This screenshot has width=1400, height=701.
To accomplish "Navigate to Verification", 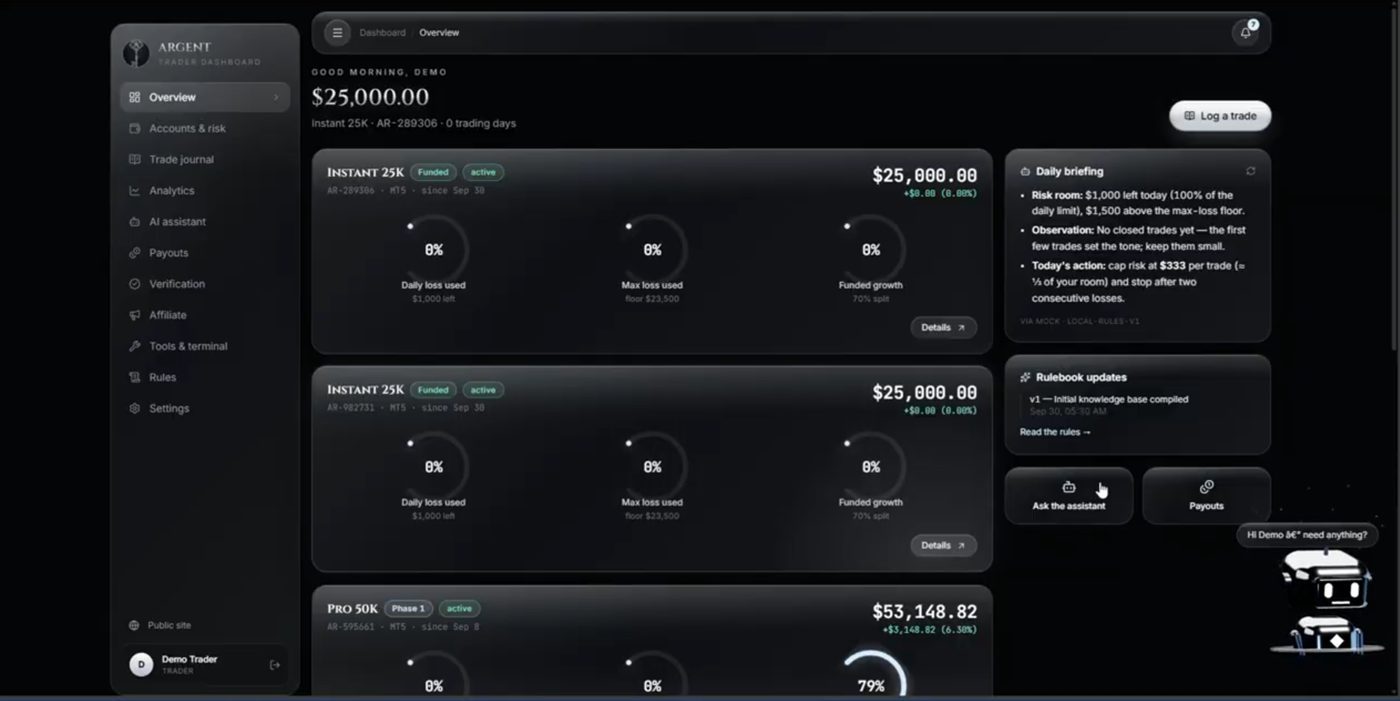I will 205,284.
